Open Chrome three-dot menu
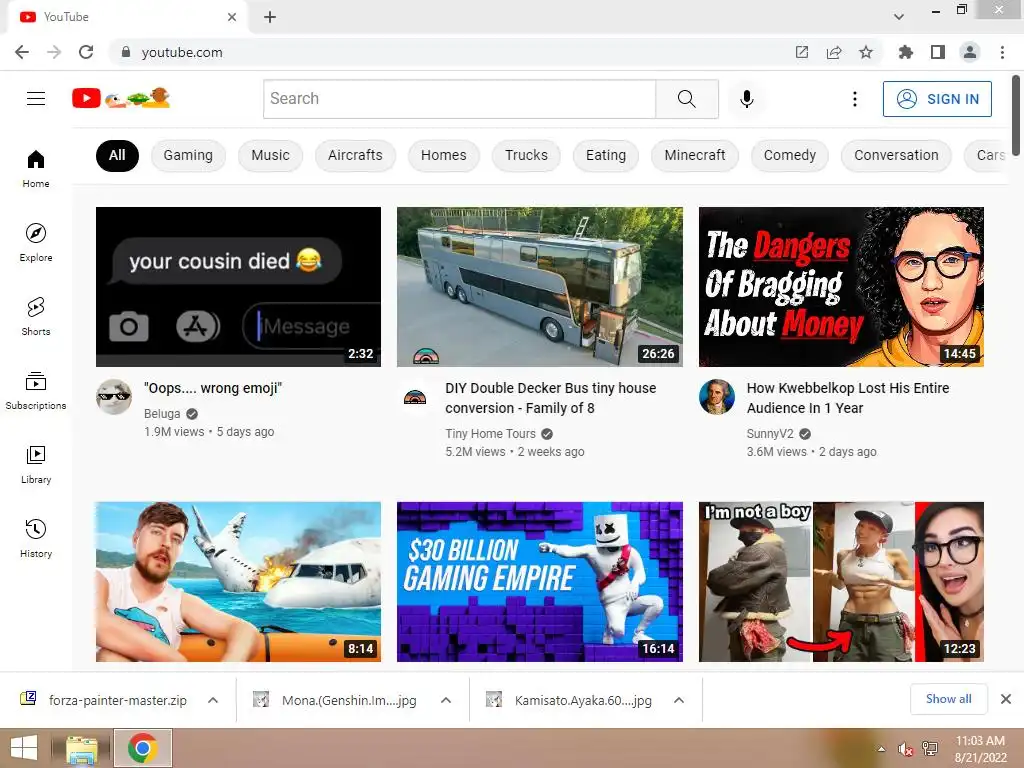The width and height of the screenshot is (1024, 768). click(1002, 52)
